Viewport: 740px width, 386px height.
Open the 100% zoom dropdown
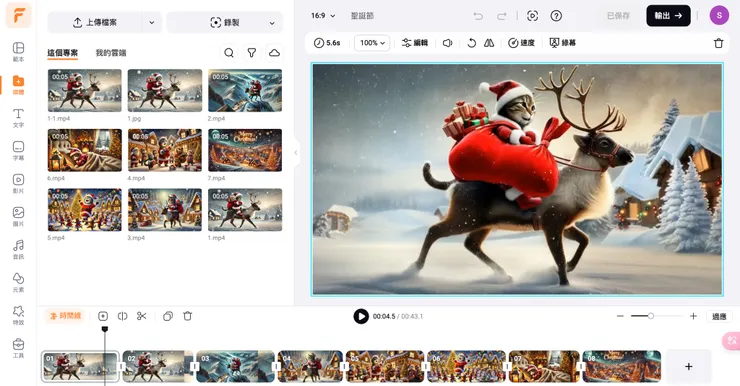pos(372,43)
